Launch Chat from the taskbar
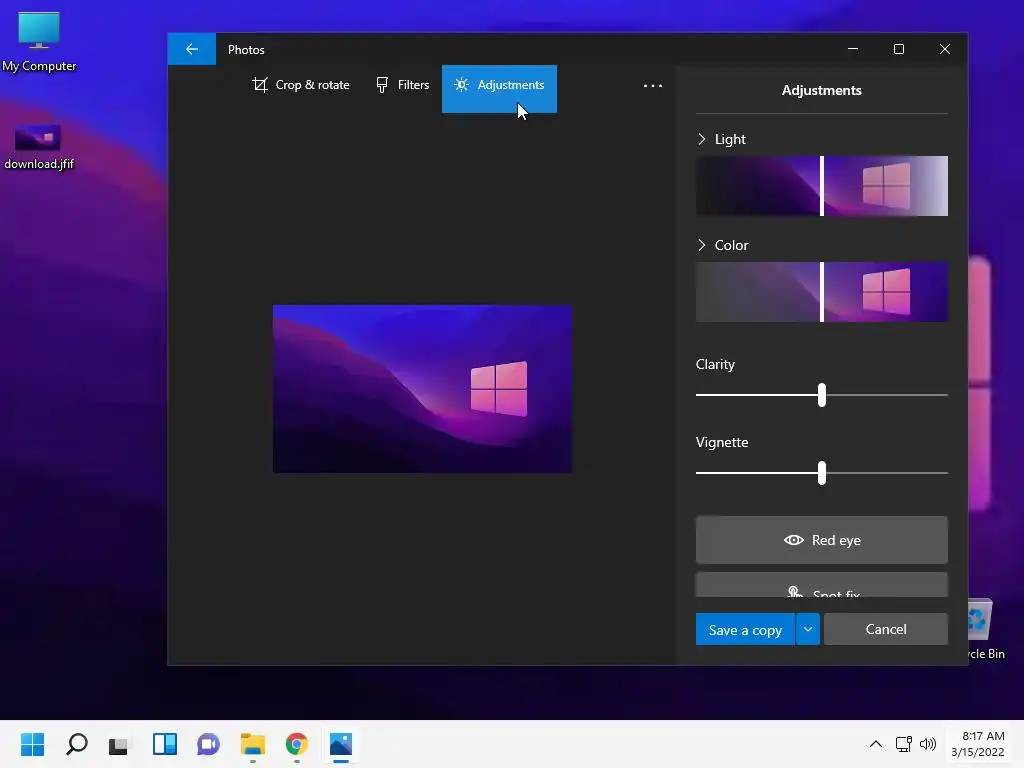The image size is (1024, 768). (x=208, y=744)
